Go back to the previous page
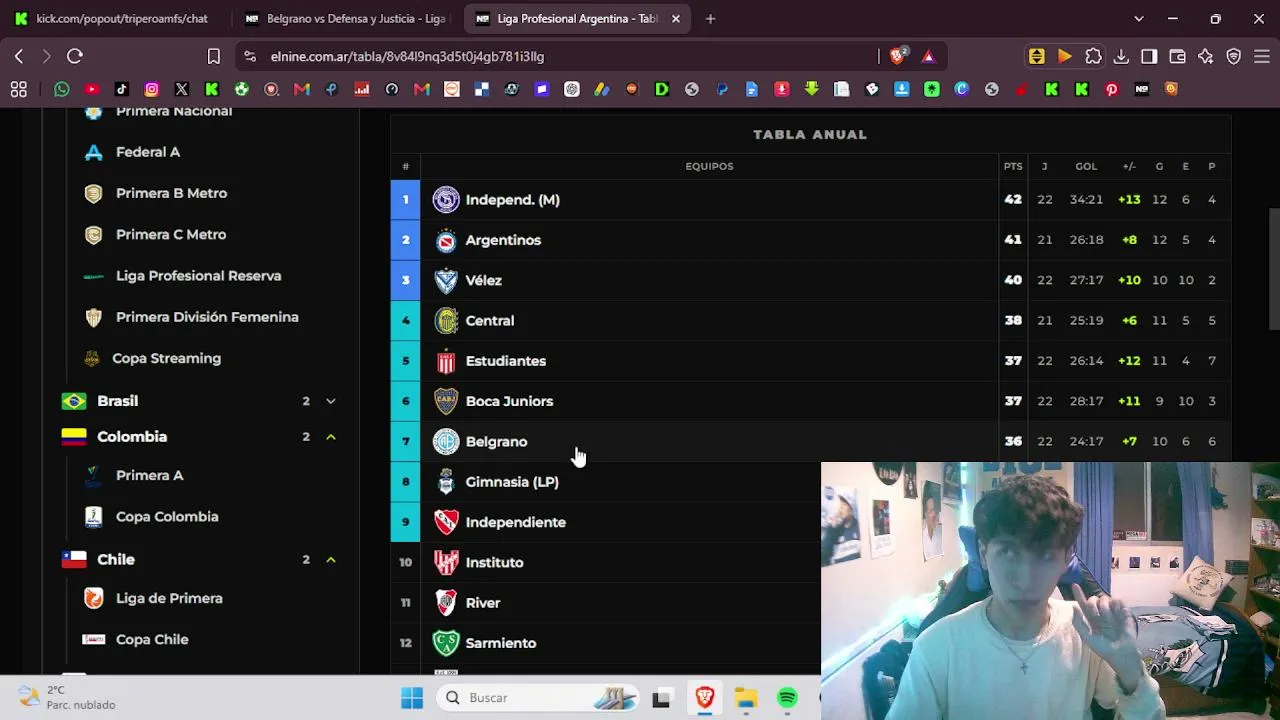The height and width of the screenshot is (720, 1280). (x=19, y=56)
